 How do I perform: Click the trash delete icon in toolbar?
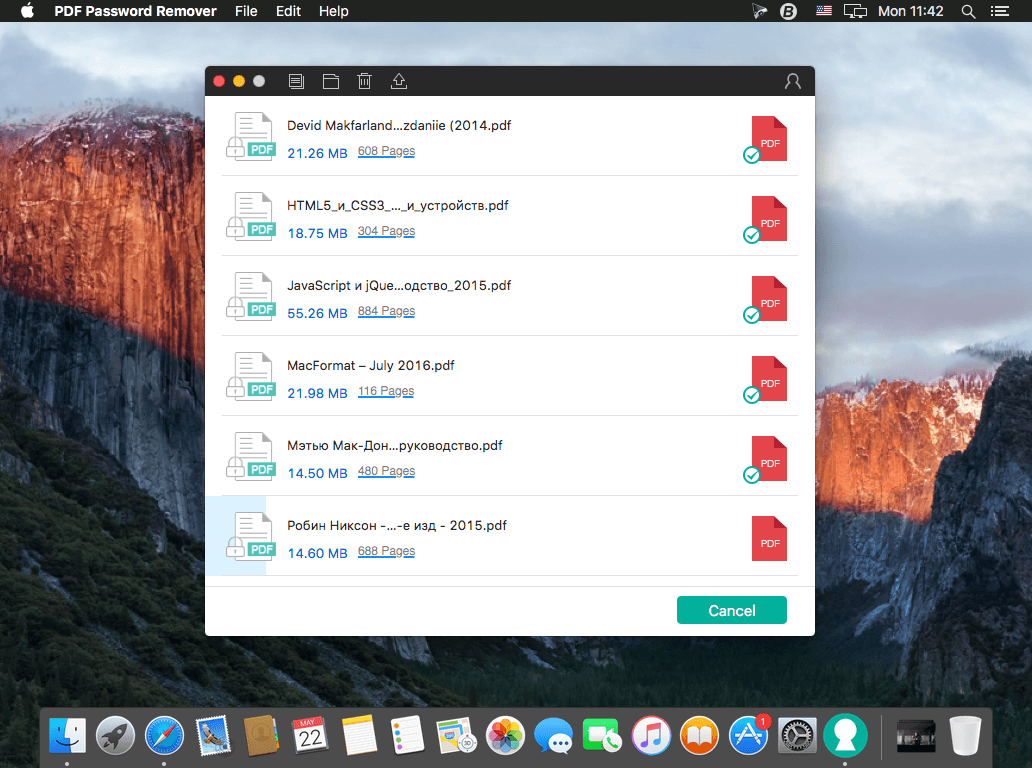tap(364, 81)
